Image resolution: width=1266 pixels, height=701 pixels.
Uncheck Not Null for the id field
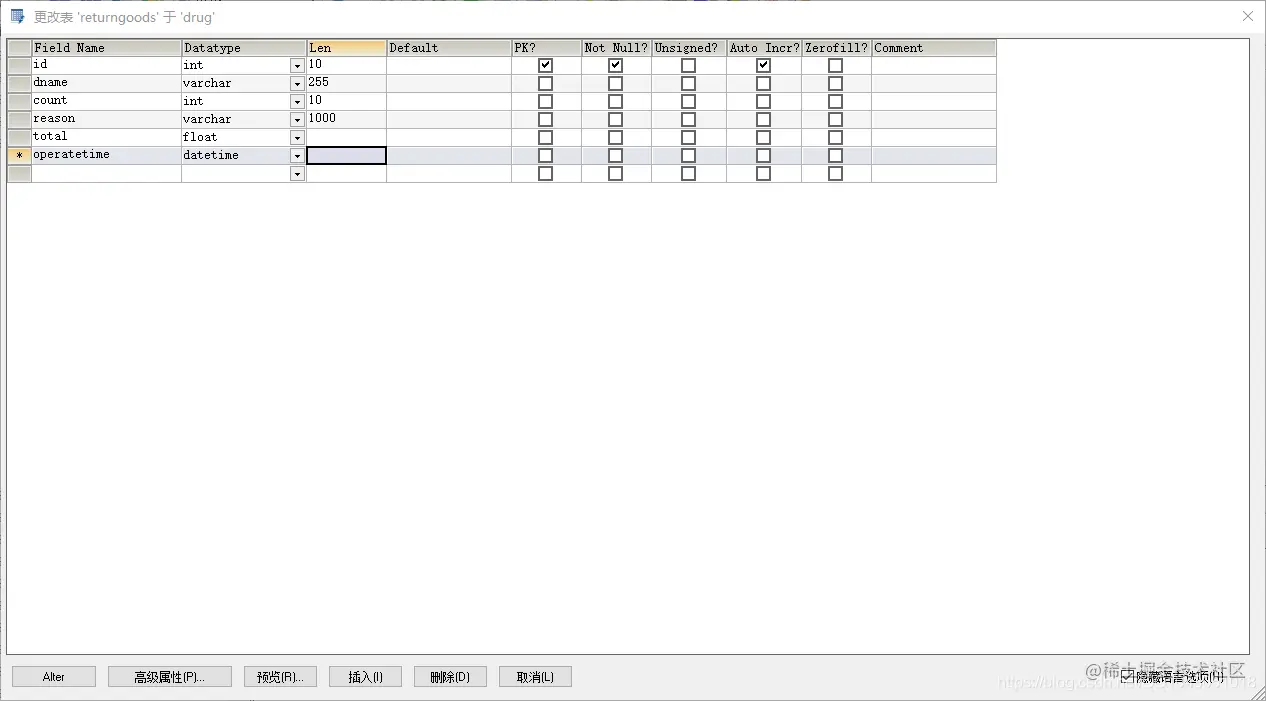(x=615, y=65)
